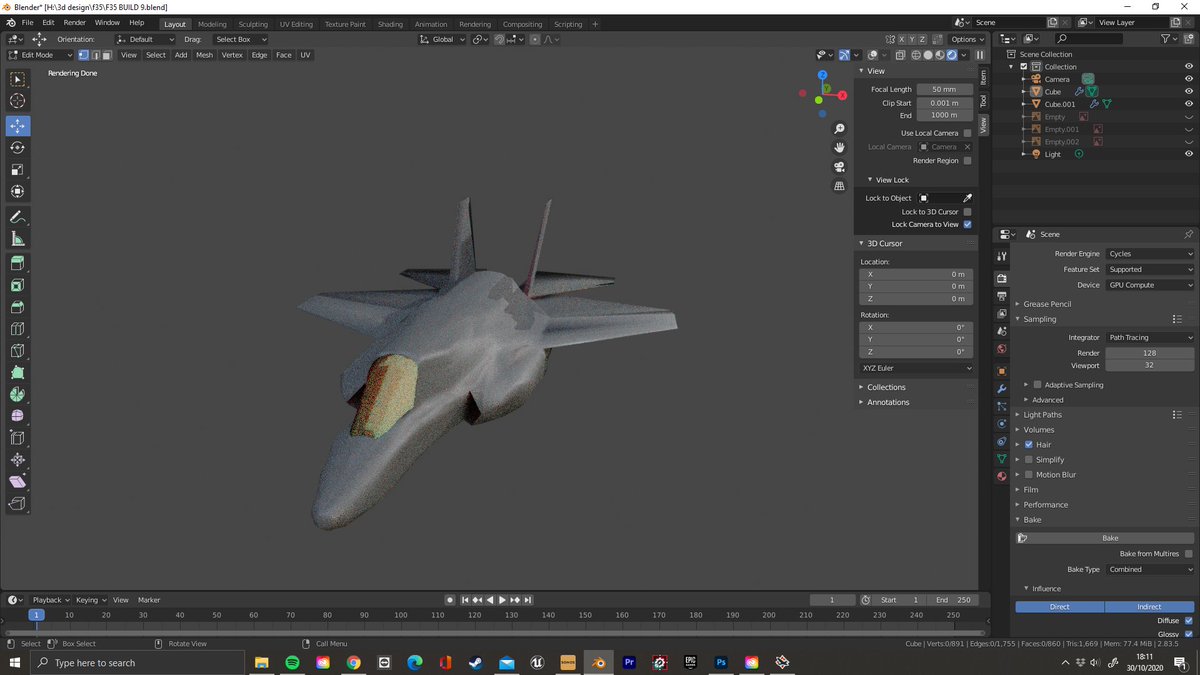1200x675 pixels.
Task: Open Bake Type Combined dropdown
Action: [x=1150, y=569]
